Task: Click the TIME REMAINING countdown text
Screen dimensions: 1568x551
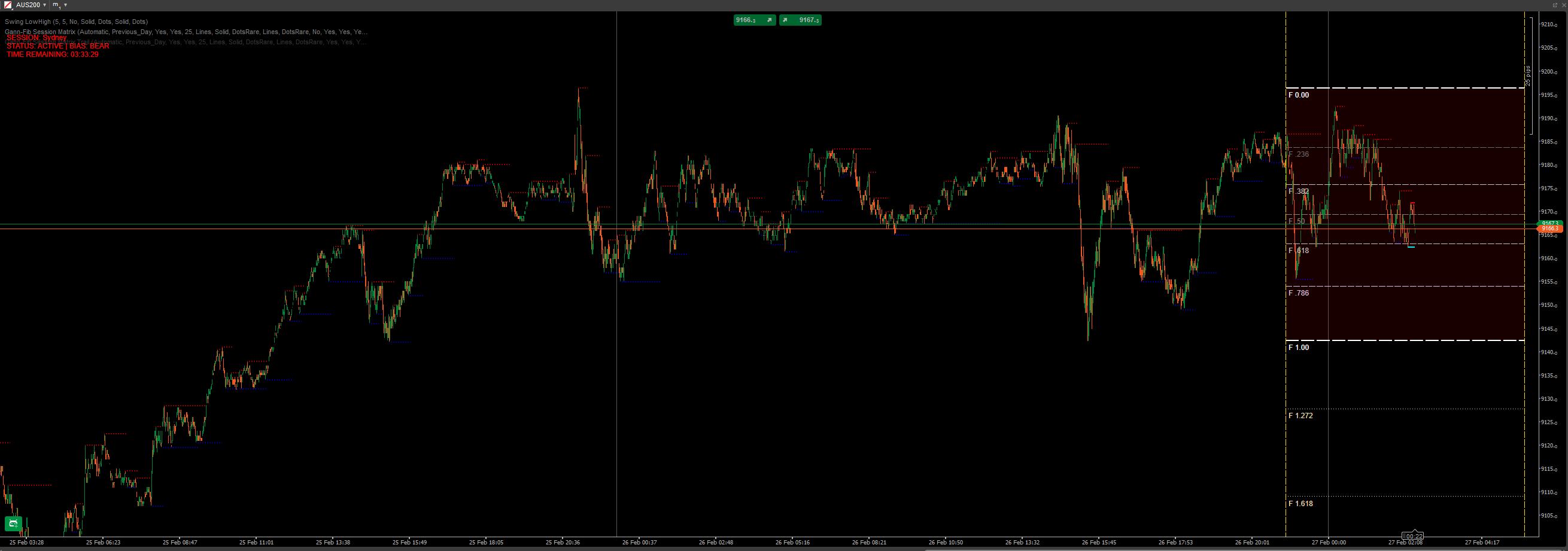Action: pos(52,54)
